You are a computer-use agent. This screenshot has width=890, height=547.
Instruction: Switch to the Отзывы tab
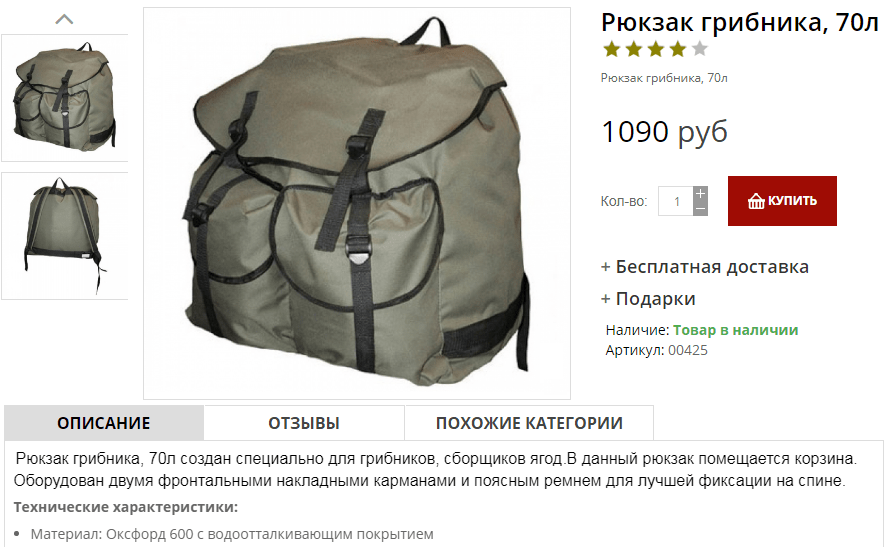point(304,423)
